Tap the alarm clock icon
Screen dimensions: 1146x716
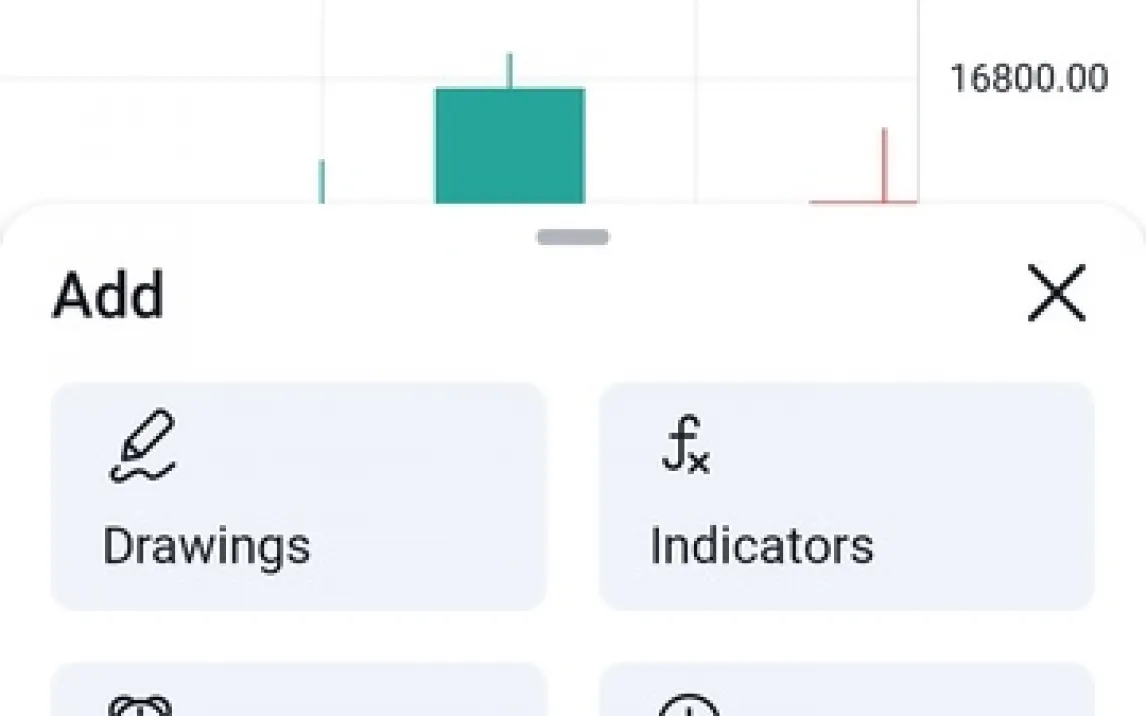coord(140,706)
